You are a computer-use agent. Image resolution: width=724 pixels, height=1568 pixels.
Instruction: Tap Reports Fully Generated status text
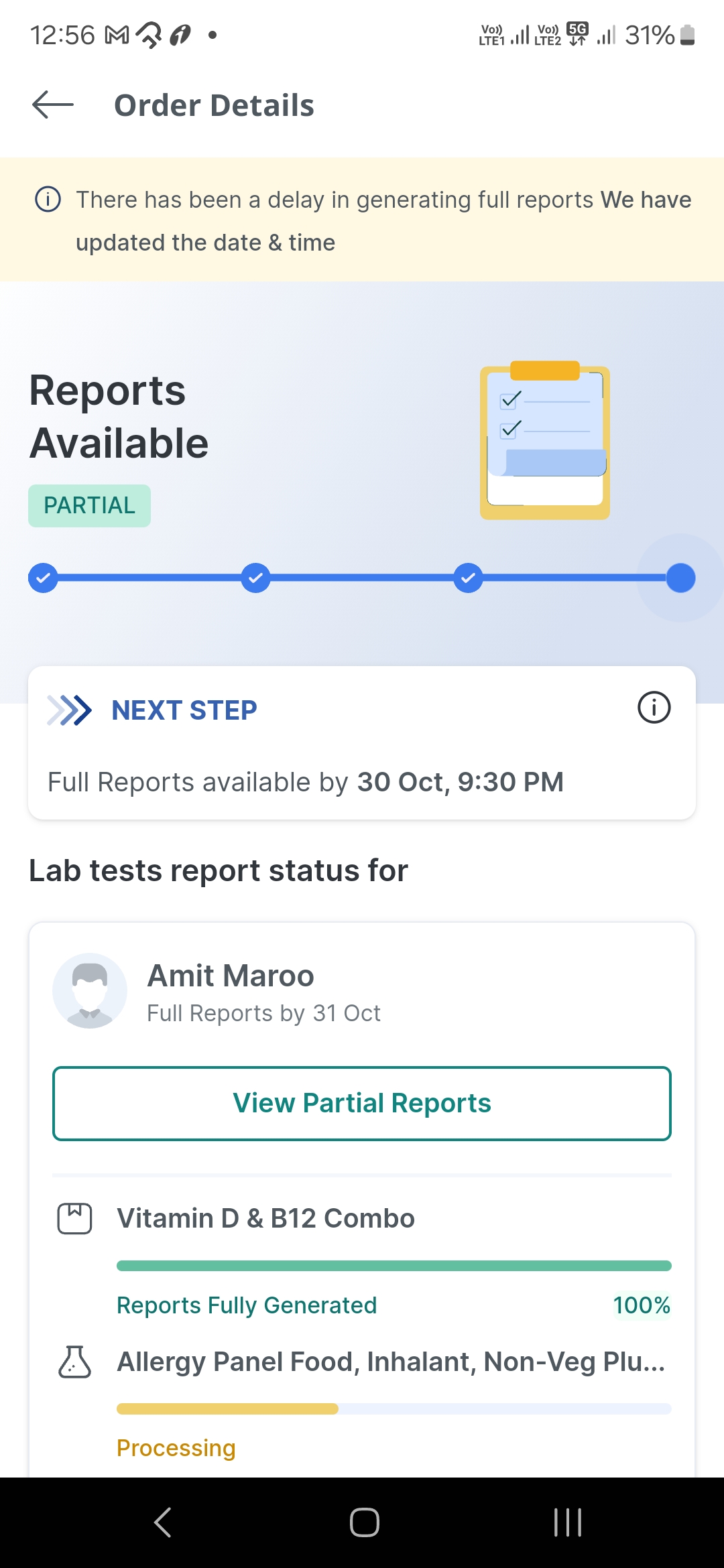coord(247,1305)
